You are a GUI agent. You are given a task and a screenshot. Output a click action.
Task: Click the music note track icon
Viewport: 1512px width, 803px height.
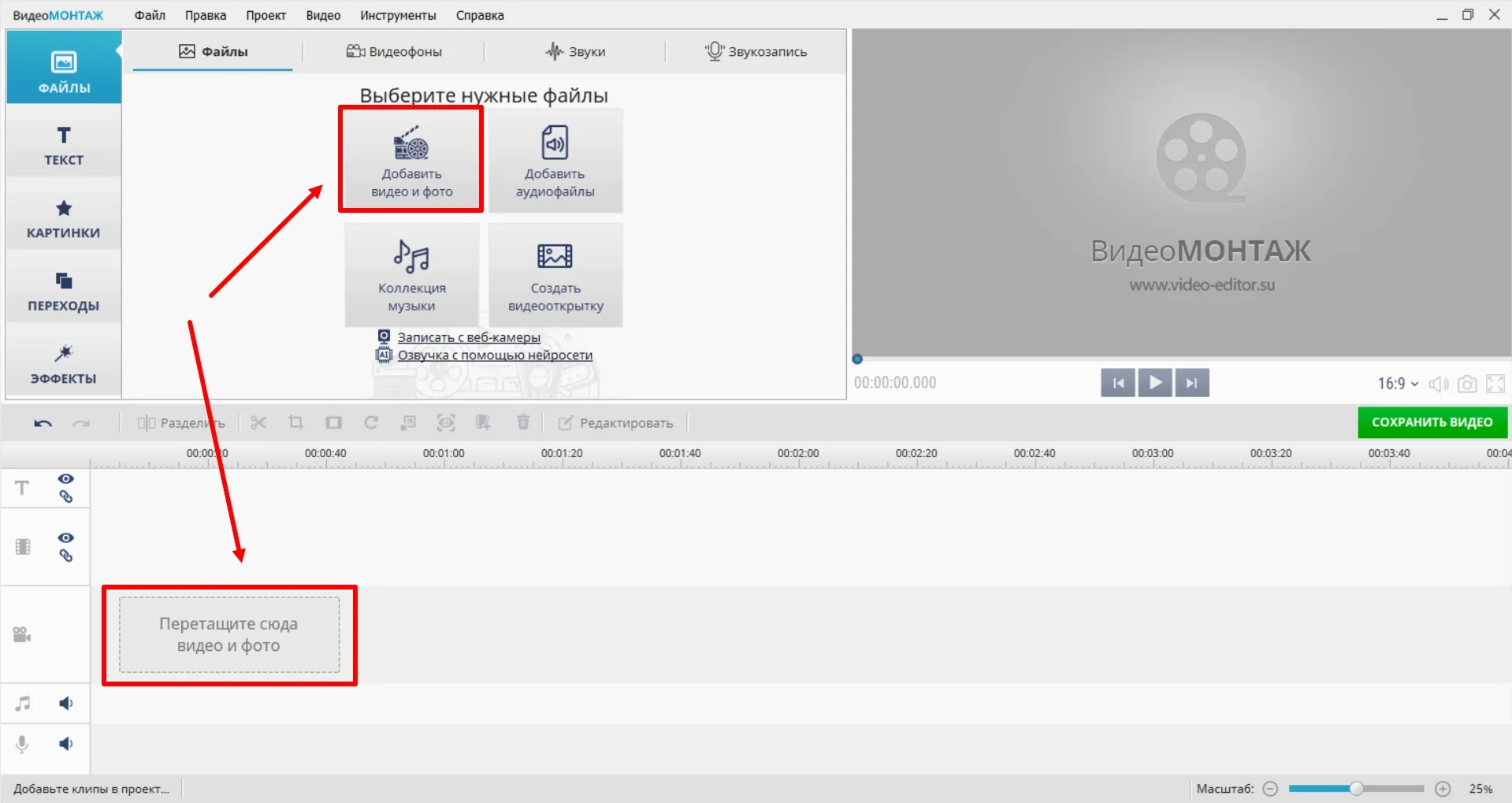point(23,704)
